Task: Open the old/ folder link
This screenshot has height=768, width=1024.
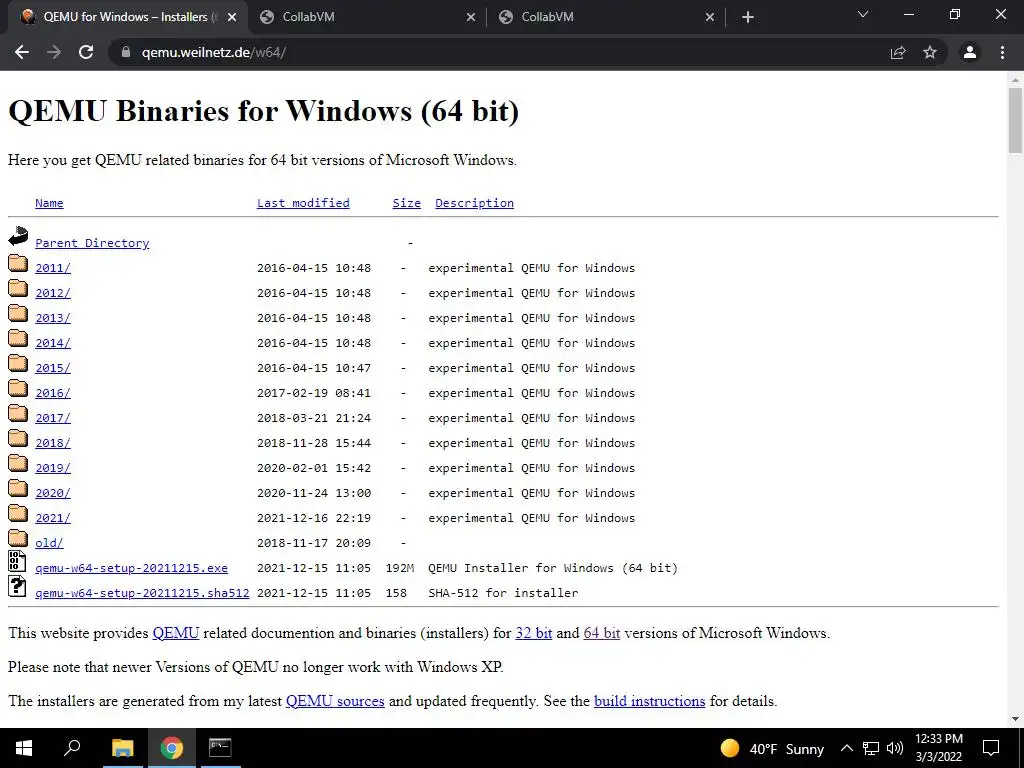Action: [x=49, y=543]
